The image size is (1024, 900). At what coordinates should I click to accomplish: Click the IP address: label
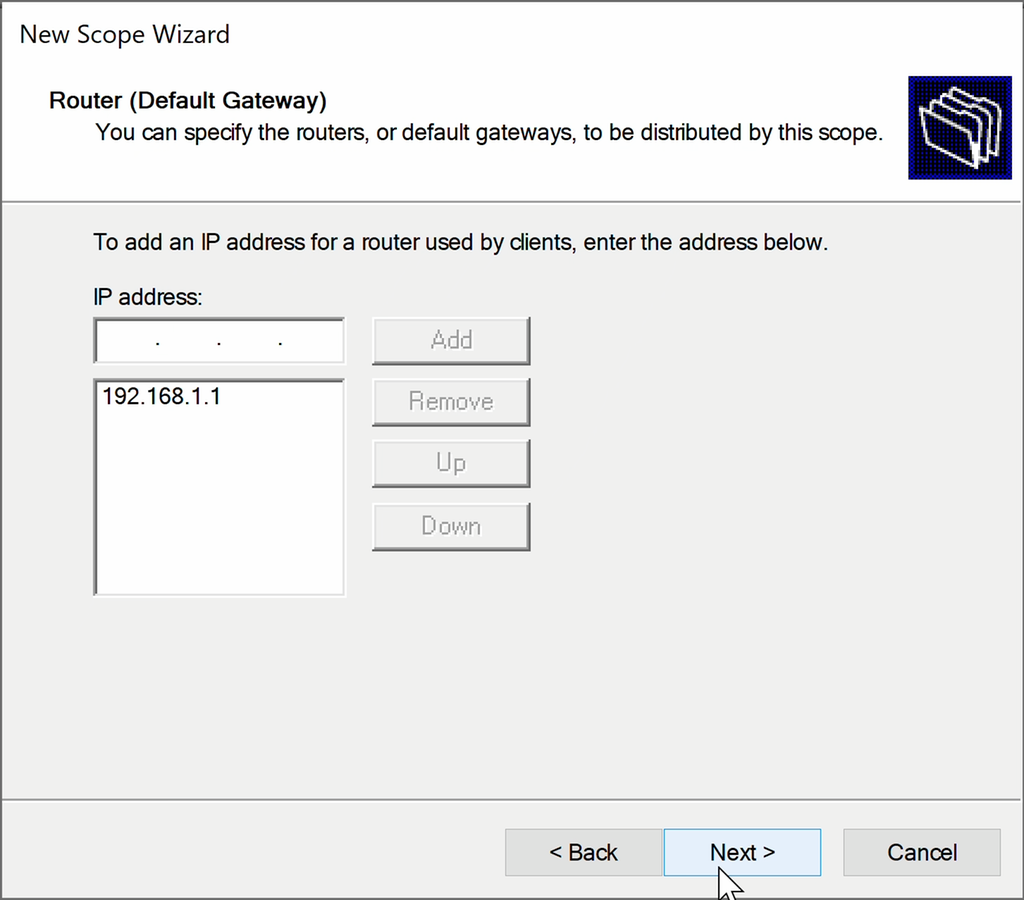pyautogui.click(x=148, y=297)
